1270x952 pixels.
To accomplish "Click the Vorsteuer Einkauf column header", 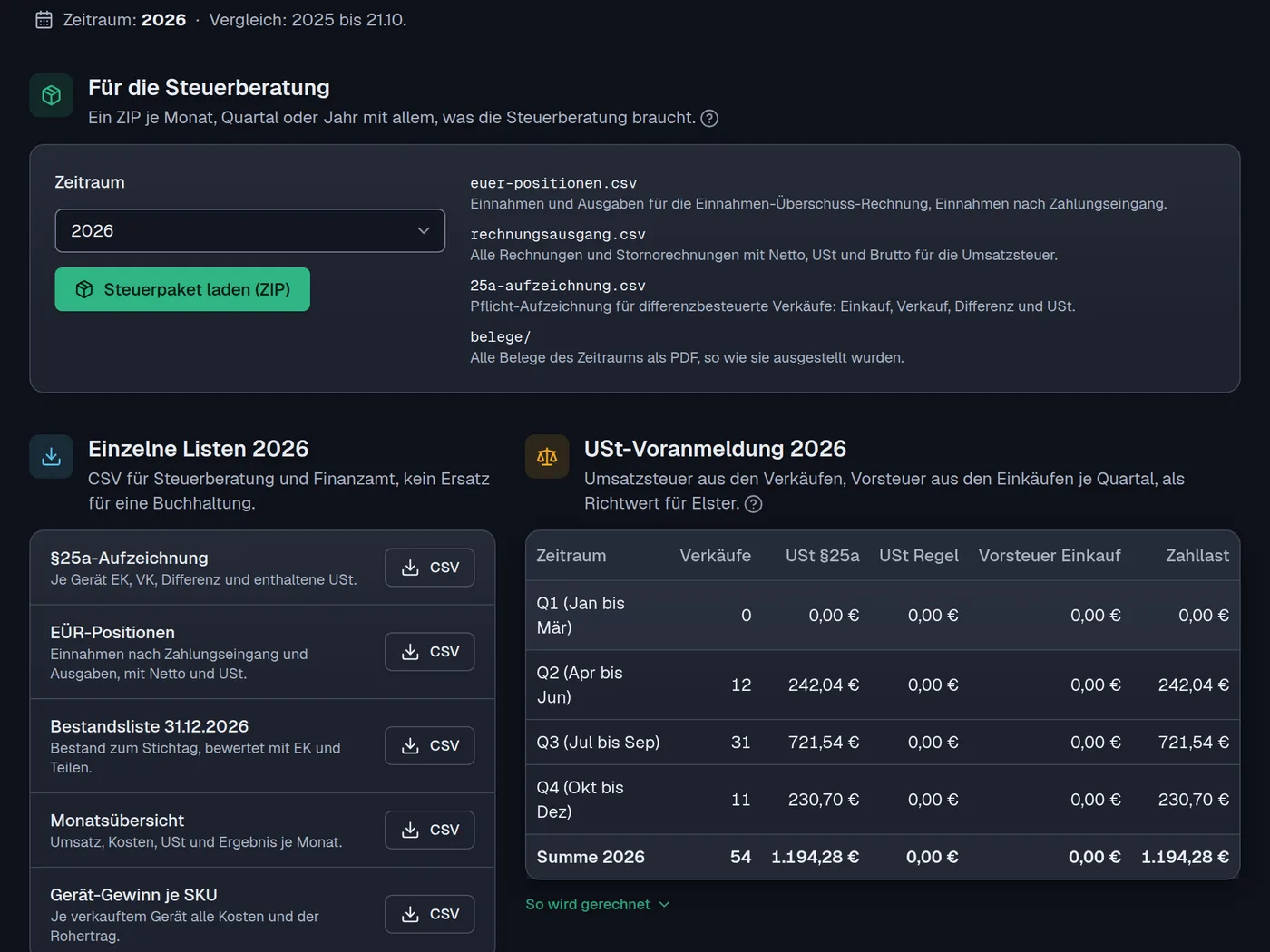I will (1050, 556).
